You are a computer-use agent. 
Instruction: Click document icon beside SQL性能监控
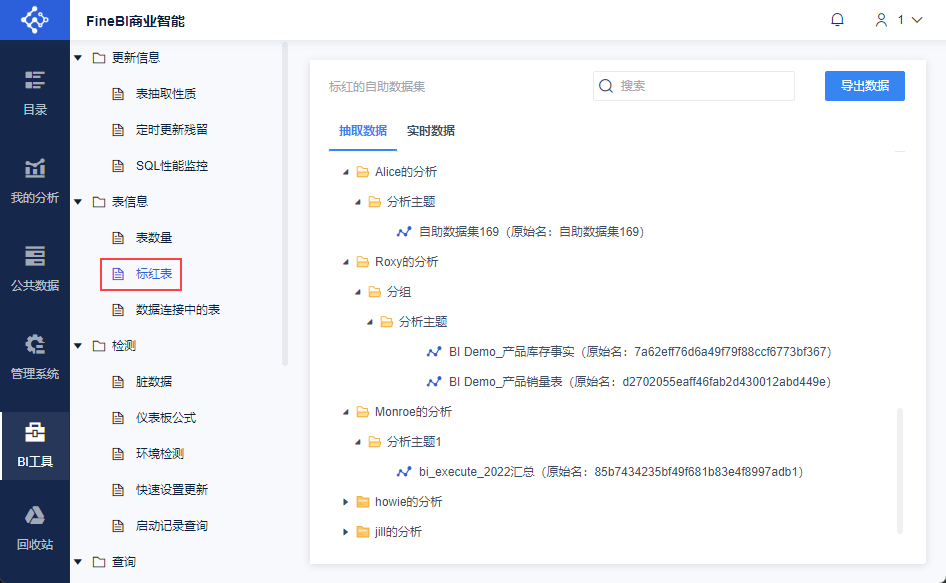(118, 166)
